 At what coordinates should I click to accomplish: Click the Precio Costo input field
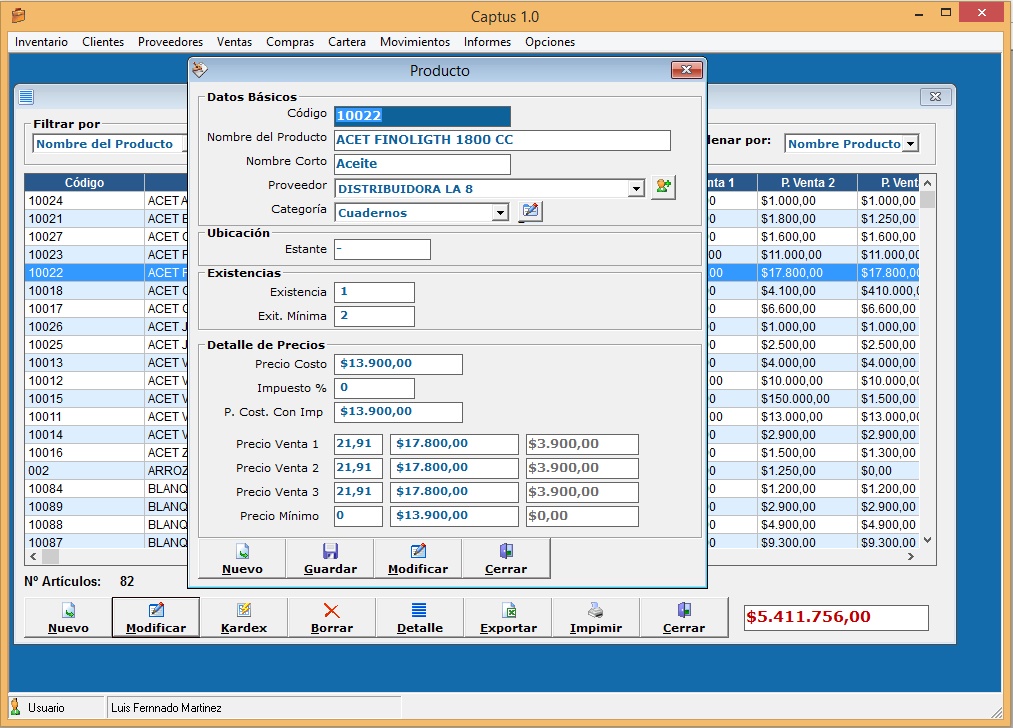[398, 364]
